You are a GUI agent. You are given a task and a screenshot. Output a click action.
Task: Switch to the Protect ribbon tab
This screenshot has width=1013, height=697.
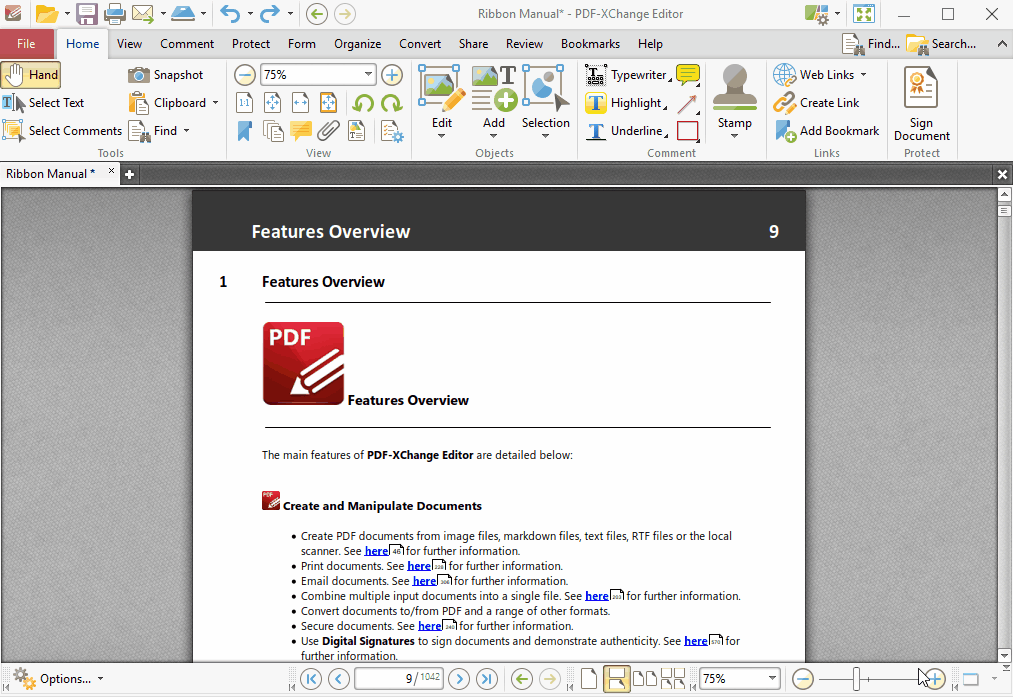click(x=251, y=44)
